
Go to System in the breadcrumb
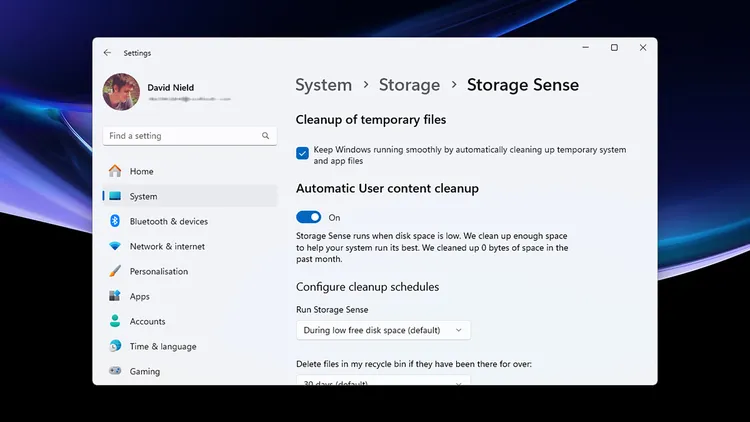[x=323, y=85]
